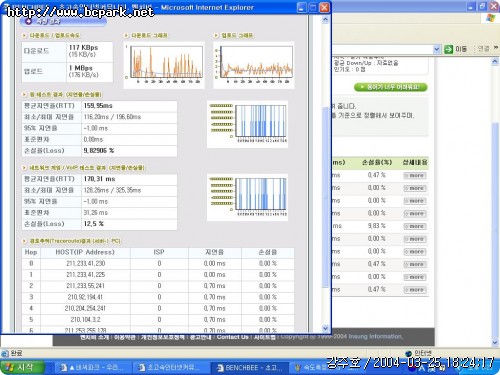Screen dimensions: 500x375
Task: Open the address bar dropdown arrow
Action: pos(437,49)
